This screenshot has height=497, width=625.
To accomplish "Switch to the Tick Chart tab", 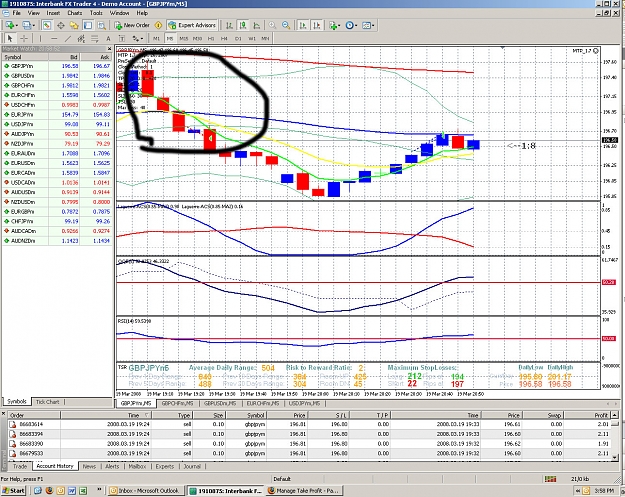I will click(47, 402).
